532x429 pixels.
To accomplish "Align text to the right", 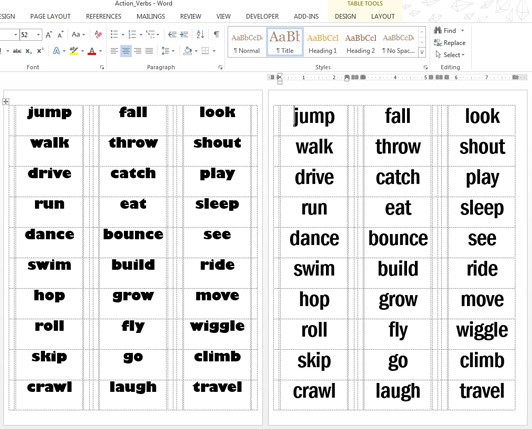I will (137, 51).
